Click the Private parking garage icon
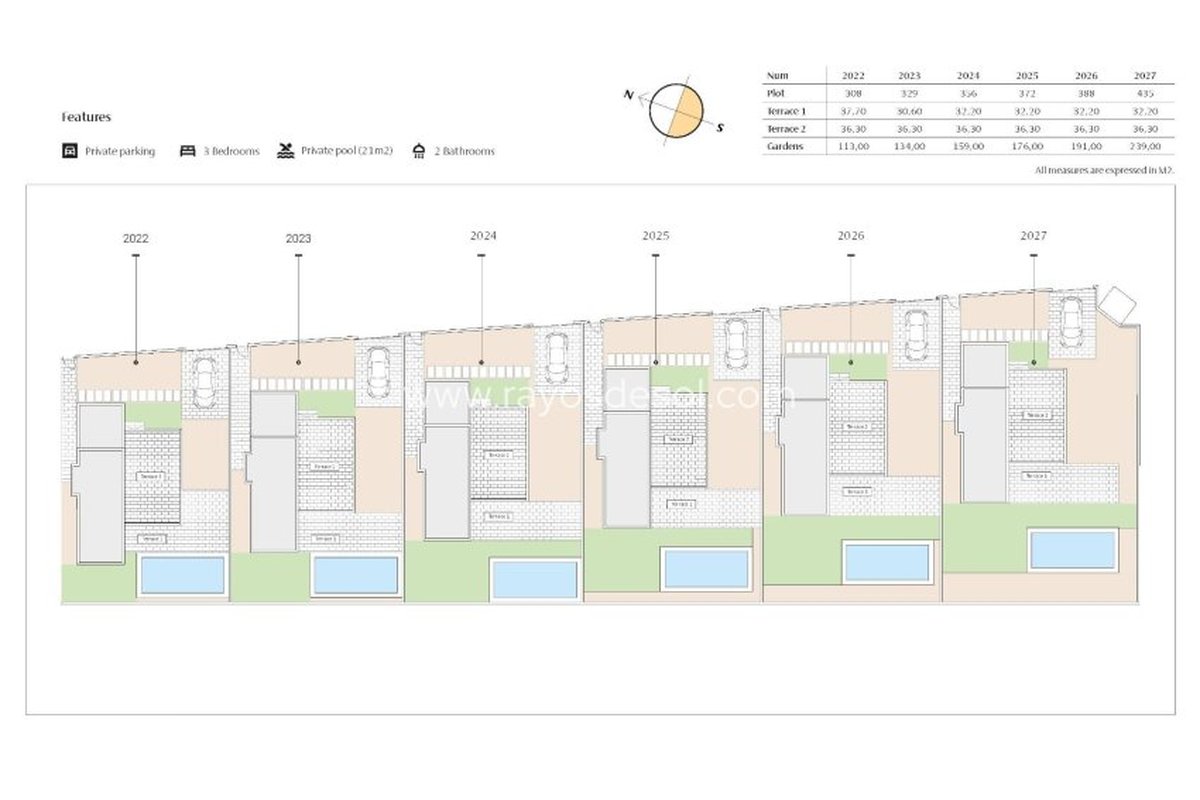Screen dimensions: 1200x800 click(69, 151)
